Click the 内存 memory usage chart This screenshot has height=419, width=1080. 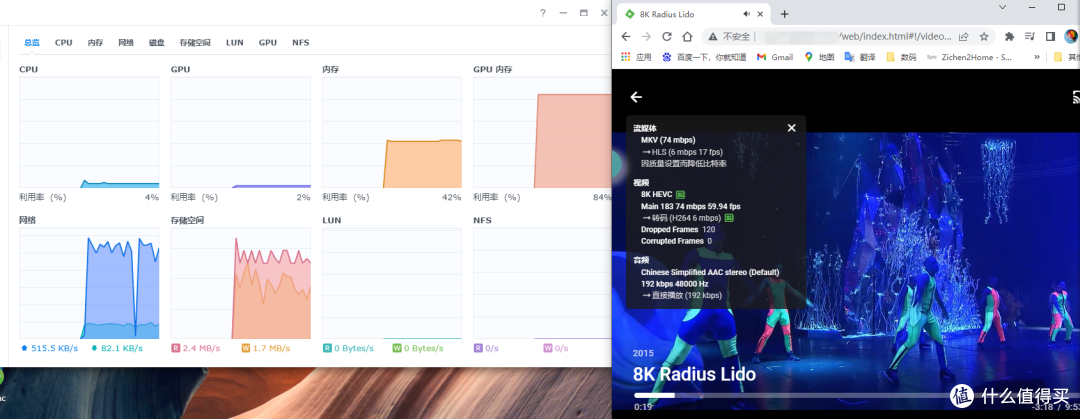[x=392, y=132]
